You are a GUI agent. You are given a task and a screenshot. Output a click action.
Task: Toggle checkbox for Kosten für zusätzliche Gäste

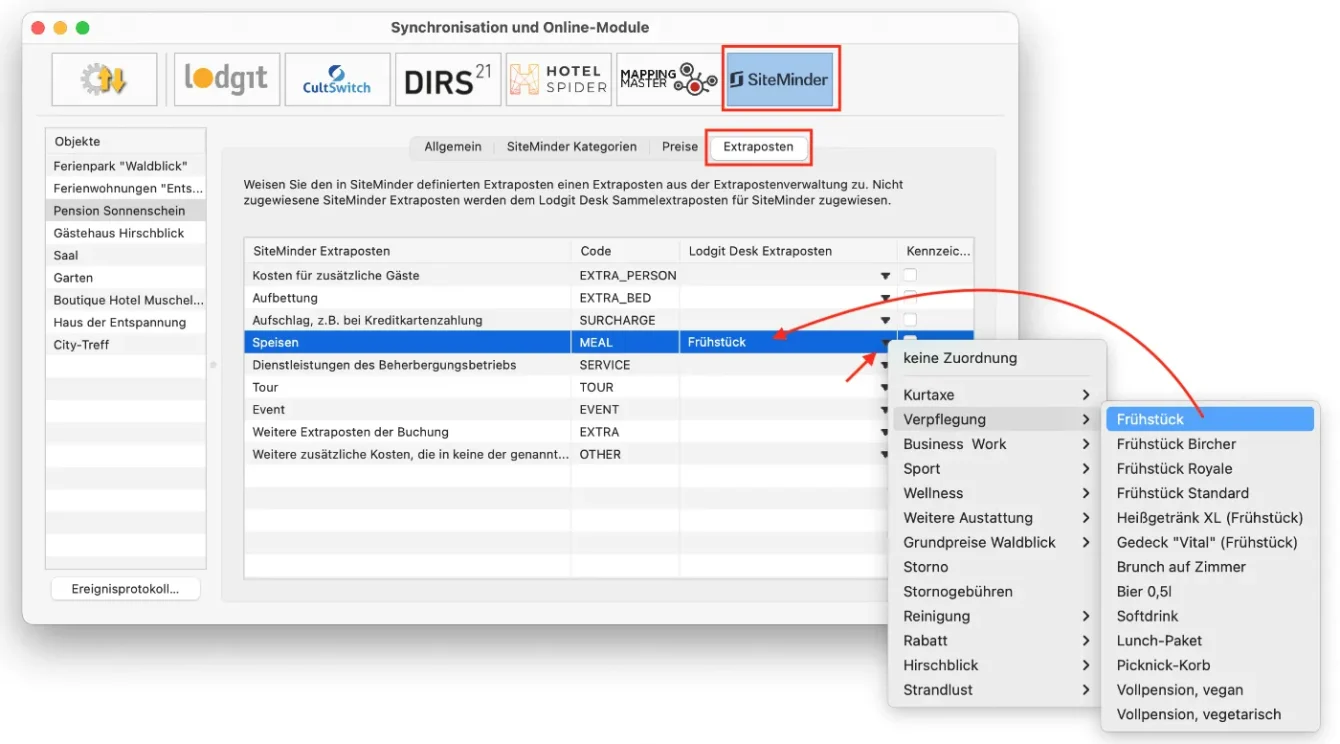click(x=910, y=275)
